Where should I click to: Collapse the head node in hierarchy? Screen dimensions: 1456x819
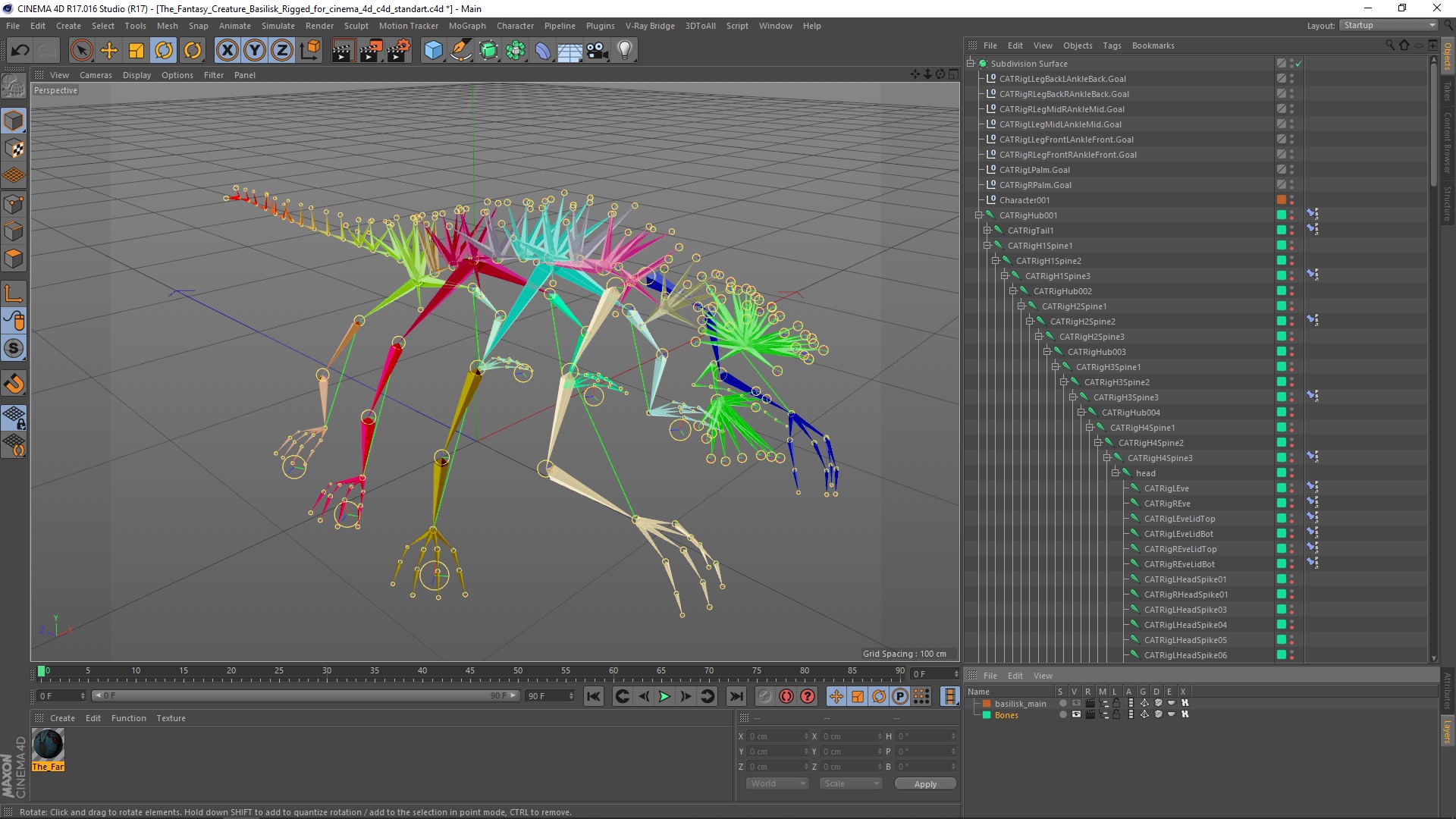coord(1116,473)
